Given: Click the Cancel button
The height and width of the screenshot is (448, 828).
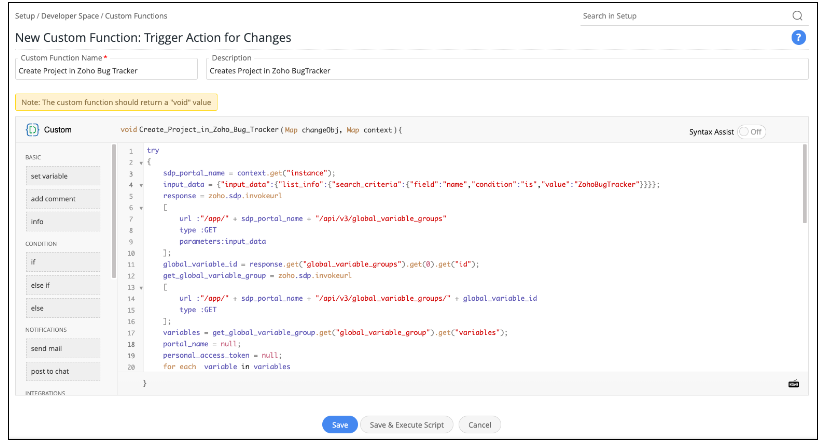Looking at the screenshot, I should [x=479, y=425].
